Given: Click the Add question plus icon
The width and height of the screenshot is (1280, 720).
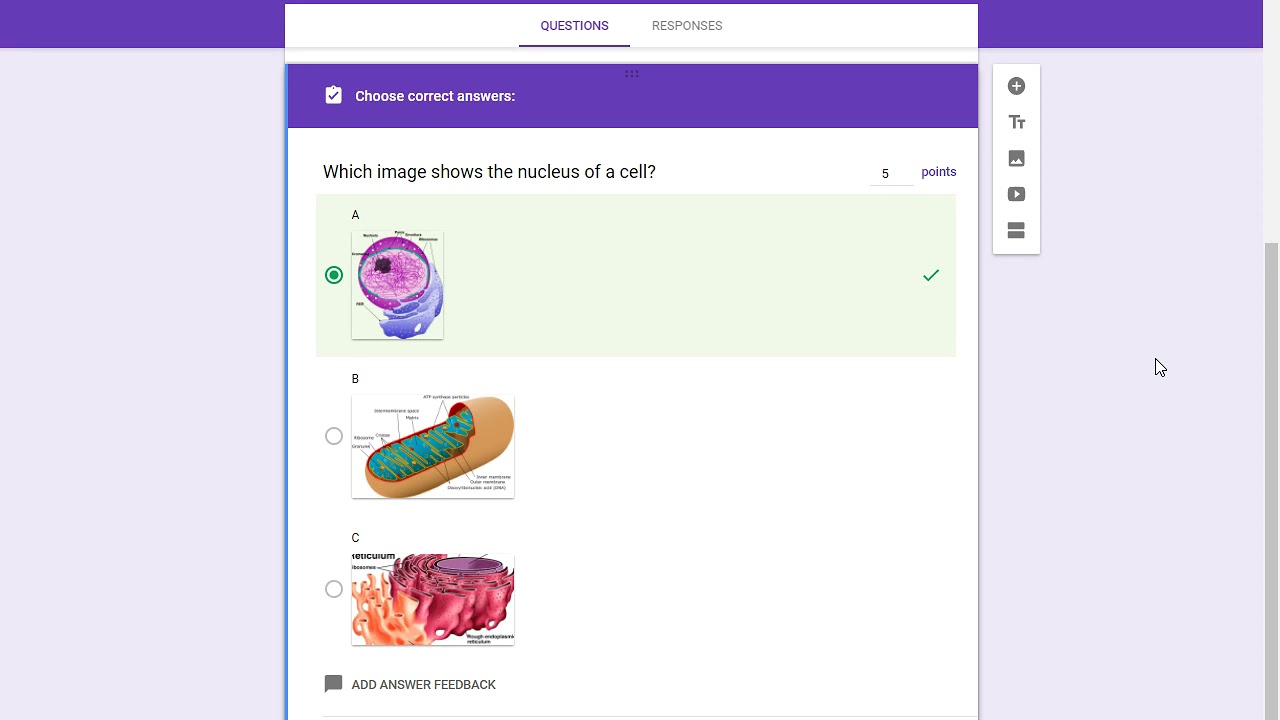Looking at the screenshot, I should [1016, 87].
